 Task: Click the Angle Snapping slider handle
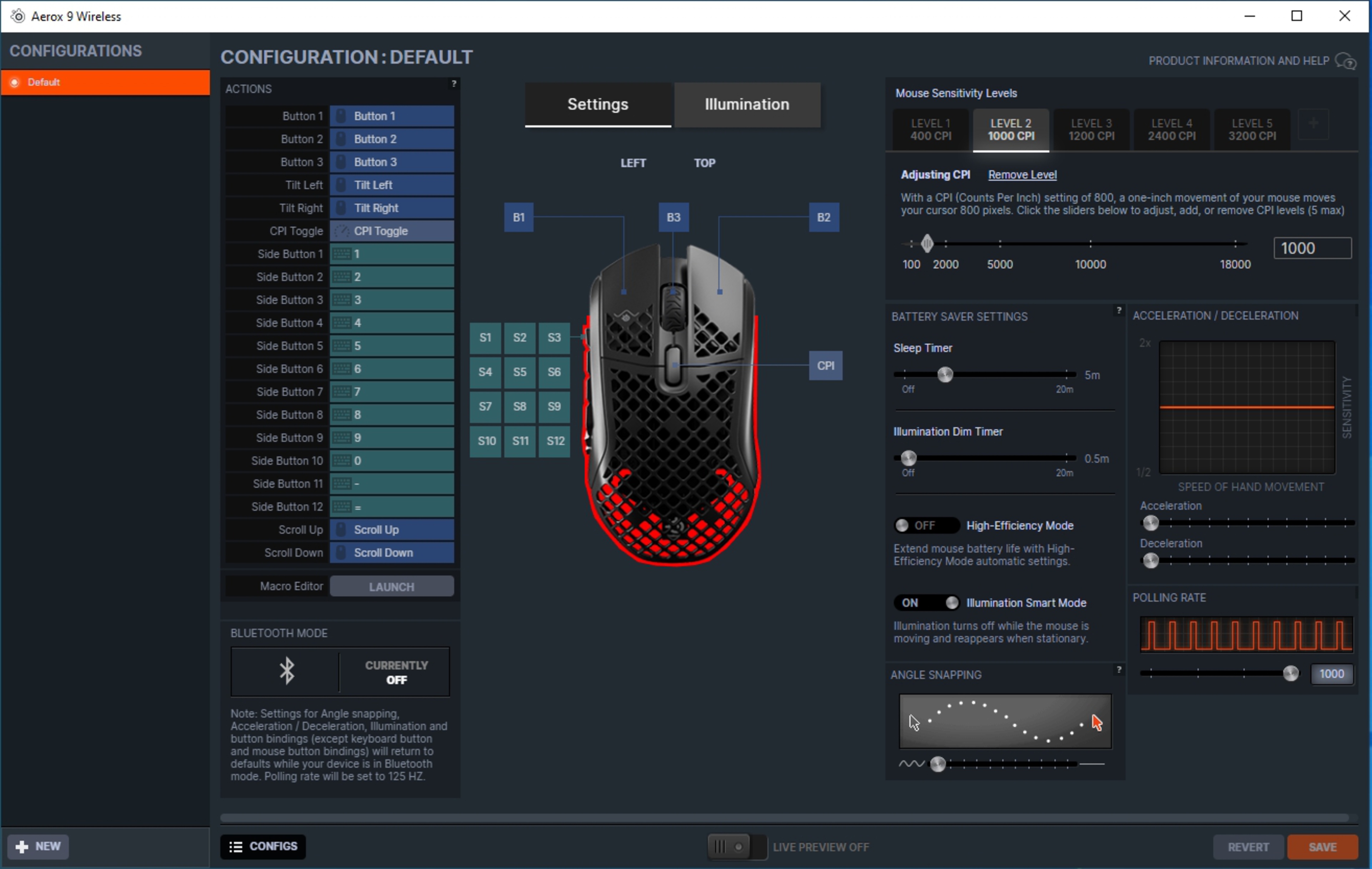pos(937,764)
